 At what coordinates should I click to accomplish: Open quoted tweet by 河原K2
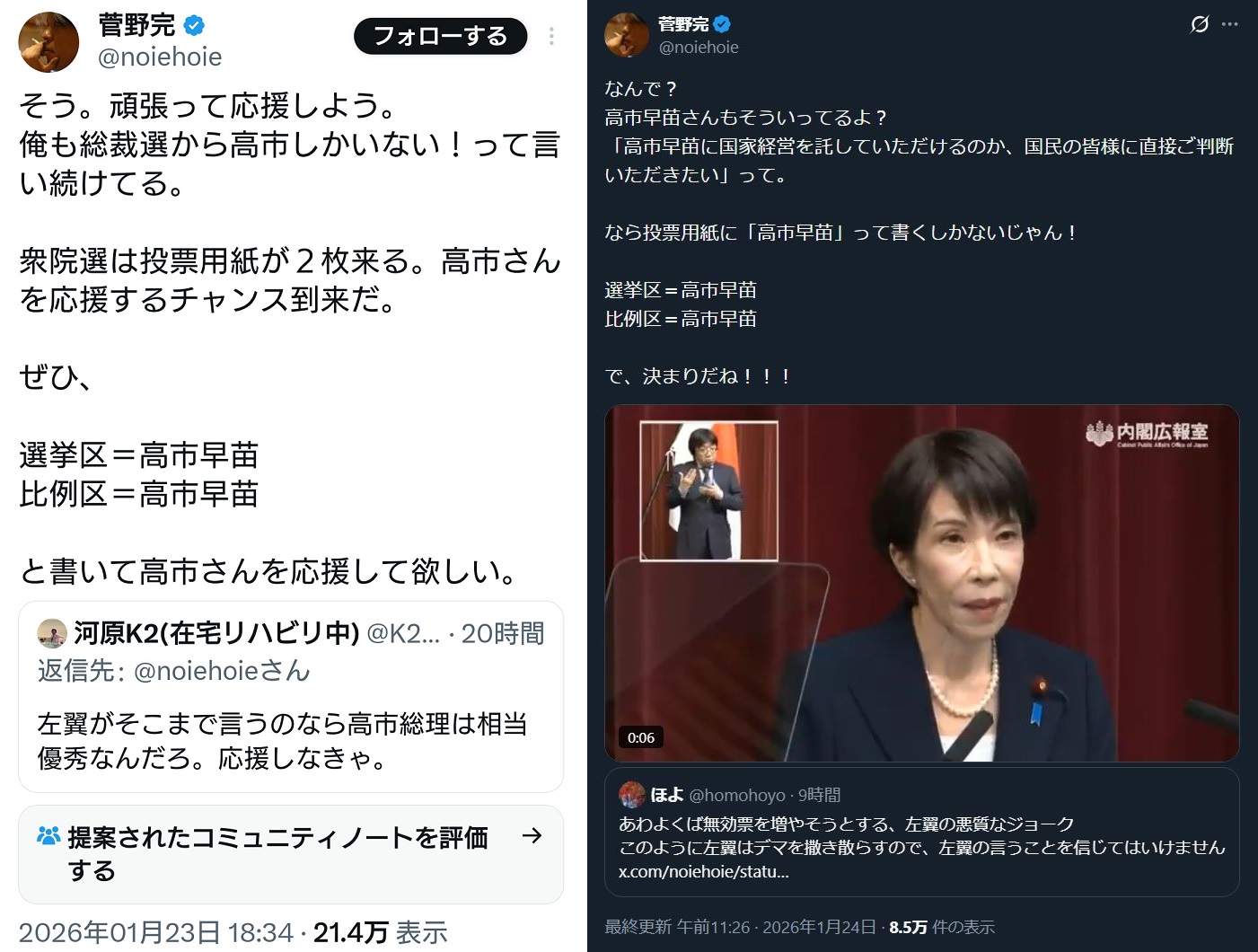click(x=291, y=697)
